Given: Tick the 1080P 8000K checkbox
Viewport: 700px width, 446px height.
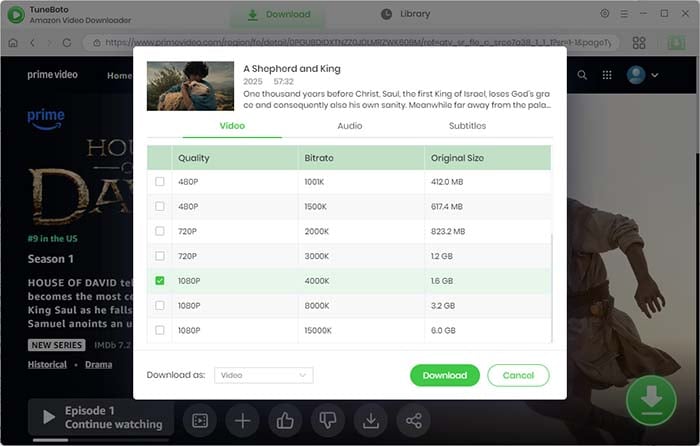Looking at the screenshot, I should pos(159,305).
